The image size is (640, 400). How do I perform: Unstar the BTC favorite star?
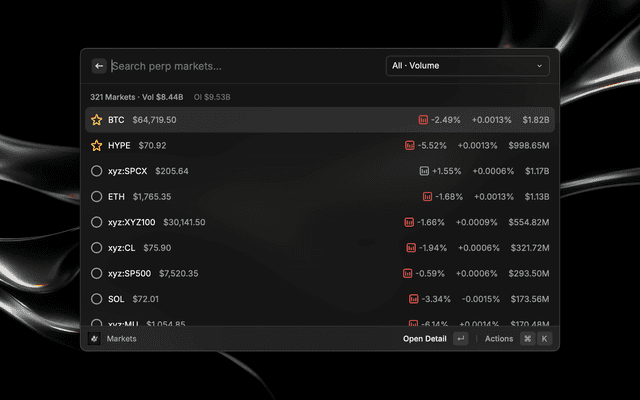click(97, 120)
